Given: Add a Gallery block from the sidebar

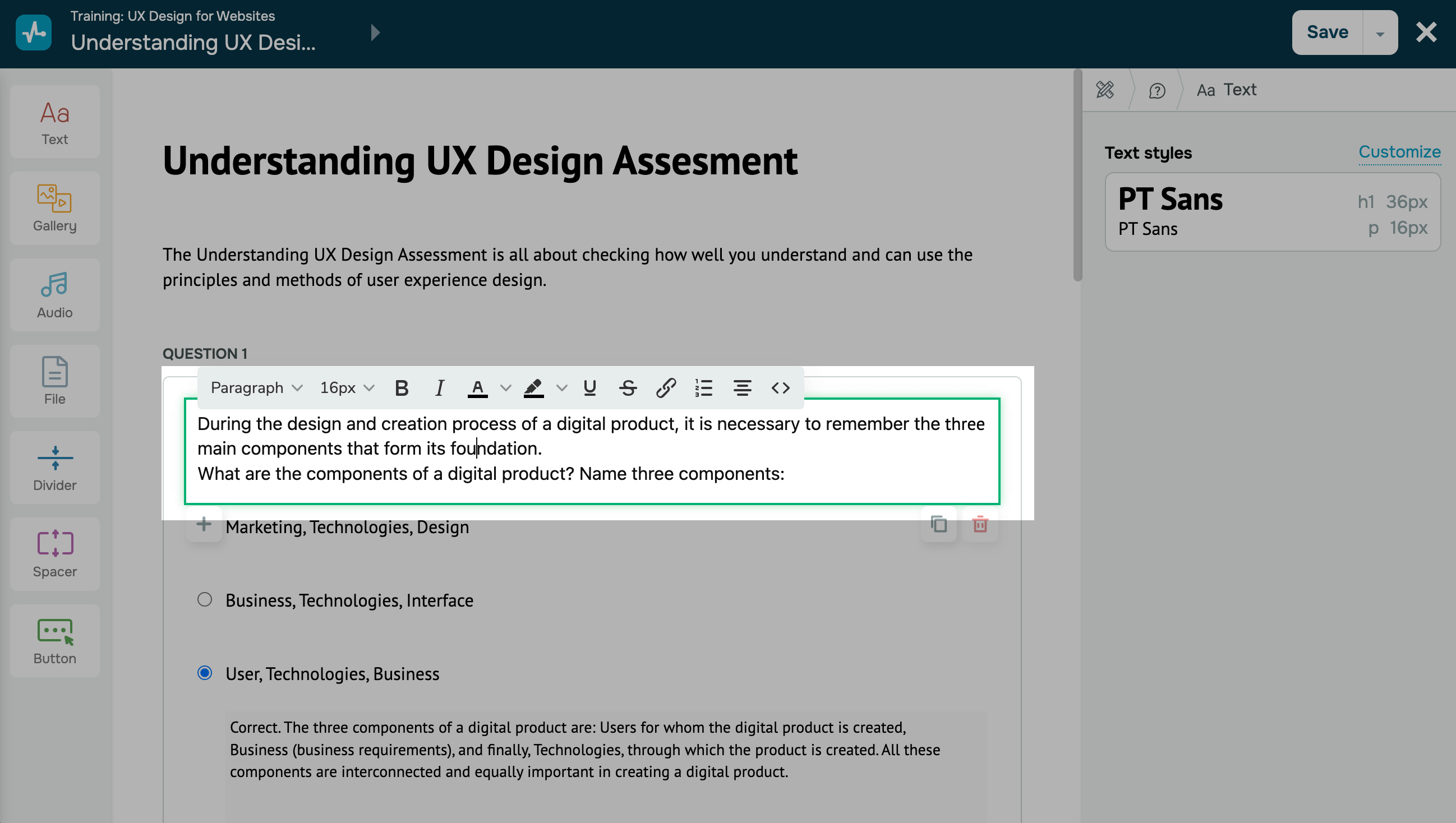Looking at the screenshot, I should (x=55, y=208).
